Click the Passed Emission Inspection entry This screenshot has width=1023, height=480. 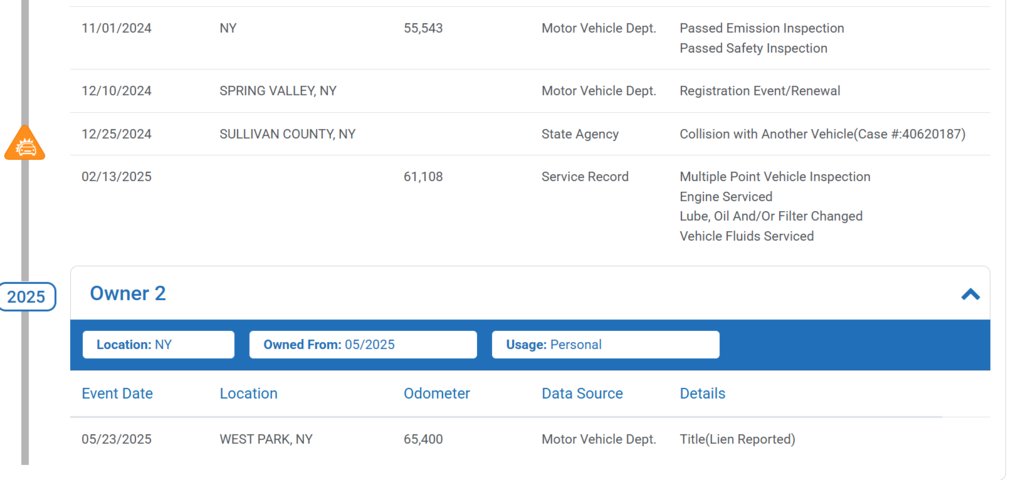pyautogui.click(x=761, y=28)
